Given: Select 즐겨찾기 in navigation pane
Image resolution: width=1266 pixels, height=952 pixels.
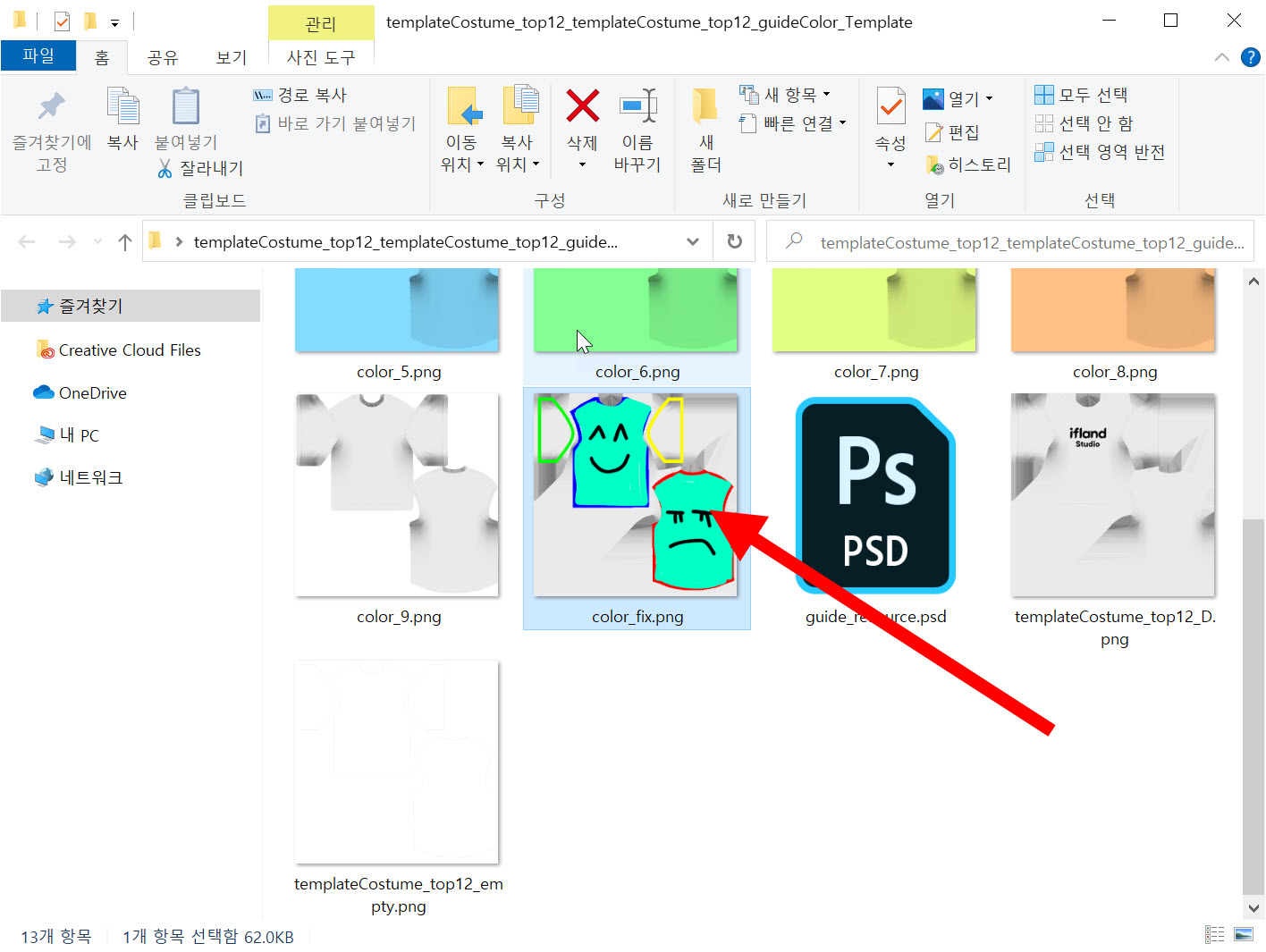Looking at the screenshot, I should [131, 306].
